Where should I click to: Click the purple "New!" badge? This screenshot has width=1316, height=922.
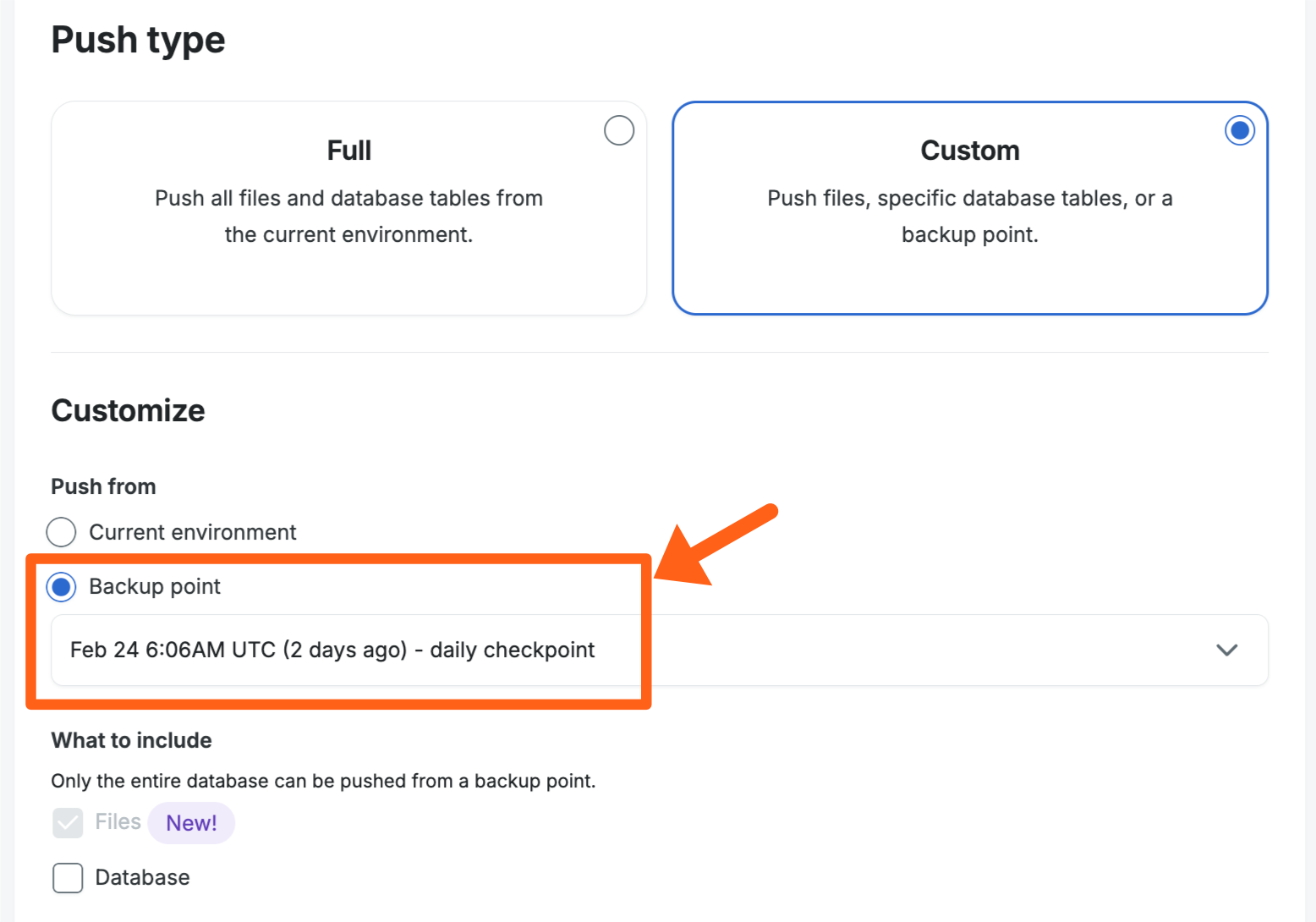191,823
